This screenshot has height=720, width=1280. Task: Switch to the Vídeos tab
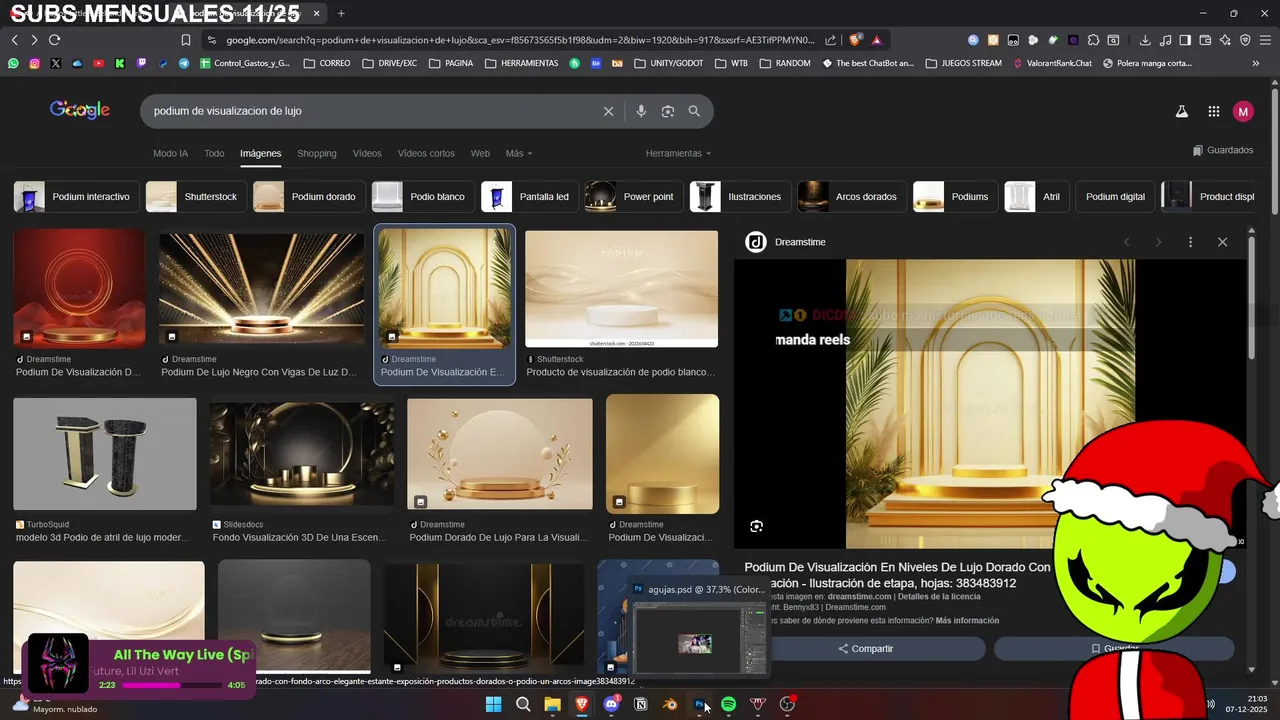367,154
